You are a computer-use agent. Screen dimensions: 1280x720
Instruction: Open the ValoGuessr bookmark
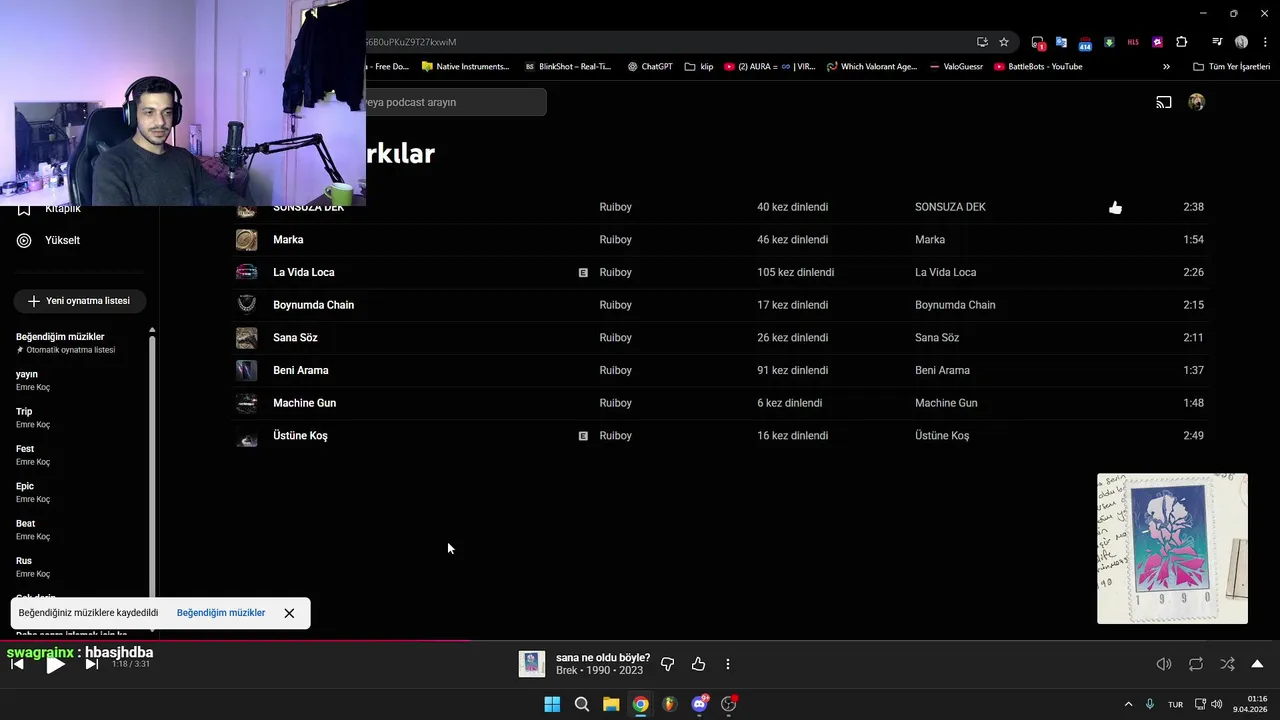956,67
